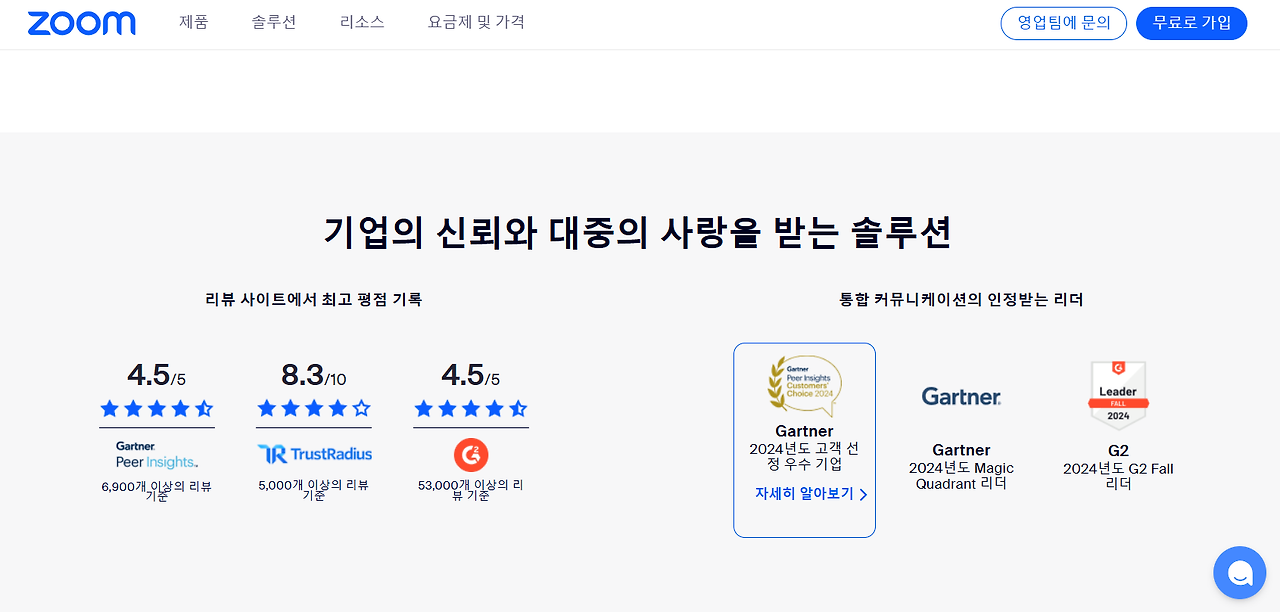Click the G2 Leader Fall 2024 badge
Image resolution: width=1280 pixels, height=612 pixels.
coord(1118,396)
